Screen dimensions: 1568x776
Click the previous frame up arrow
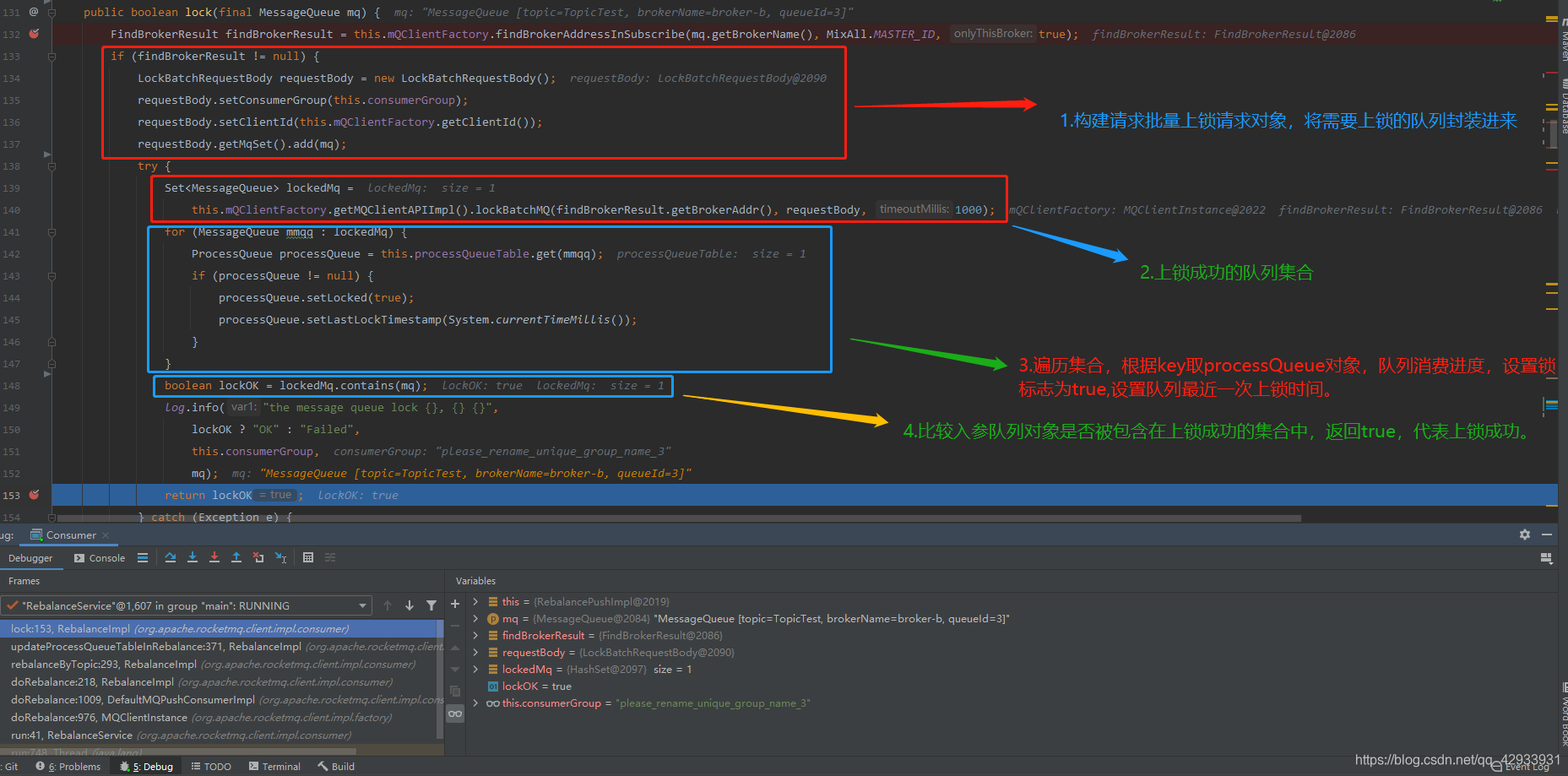click(388, 605)
